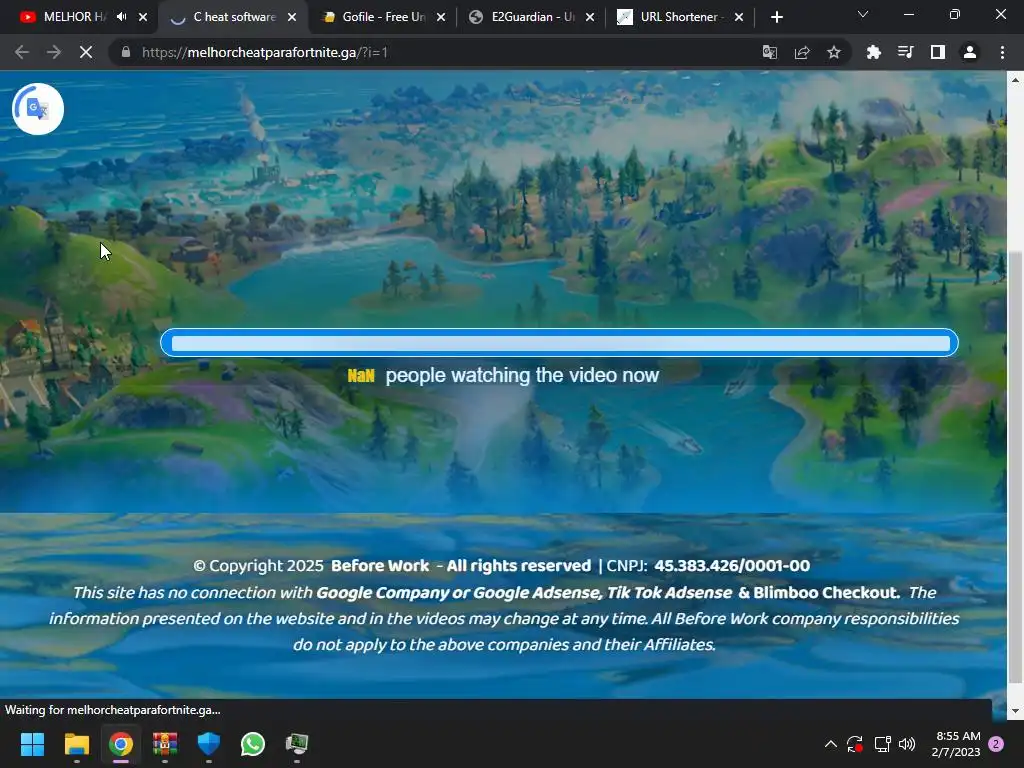Viewport: 1024px width, 768px height.
Task: Click the Chrome taskbar icon
Action: coord(121,743)
